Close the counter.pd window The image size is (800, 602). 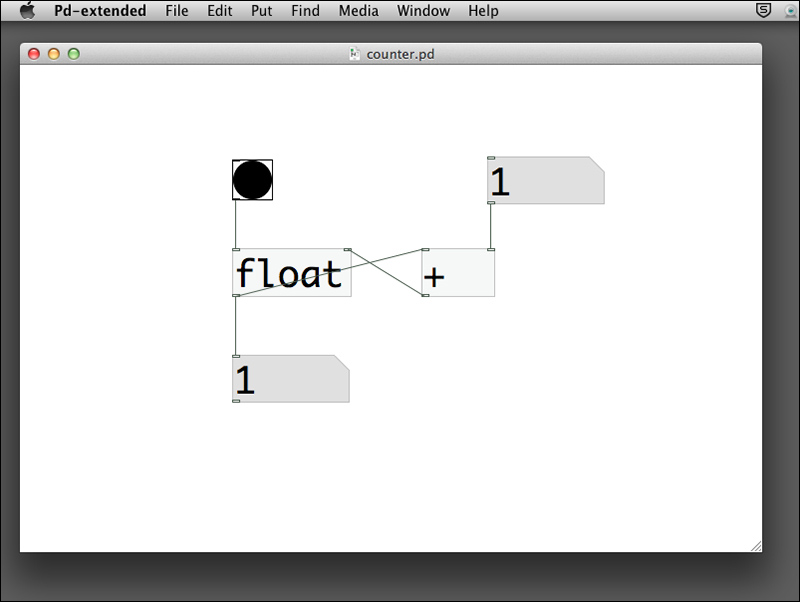tap(34, 54)
